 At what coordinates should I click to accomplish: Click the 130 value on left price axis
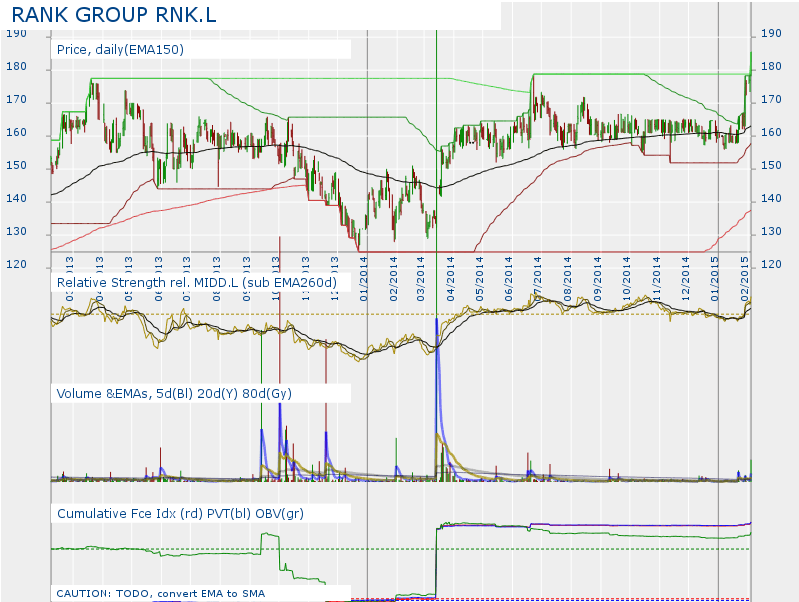tap(16, 231)
